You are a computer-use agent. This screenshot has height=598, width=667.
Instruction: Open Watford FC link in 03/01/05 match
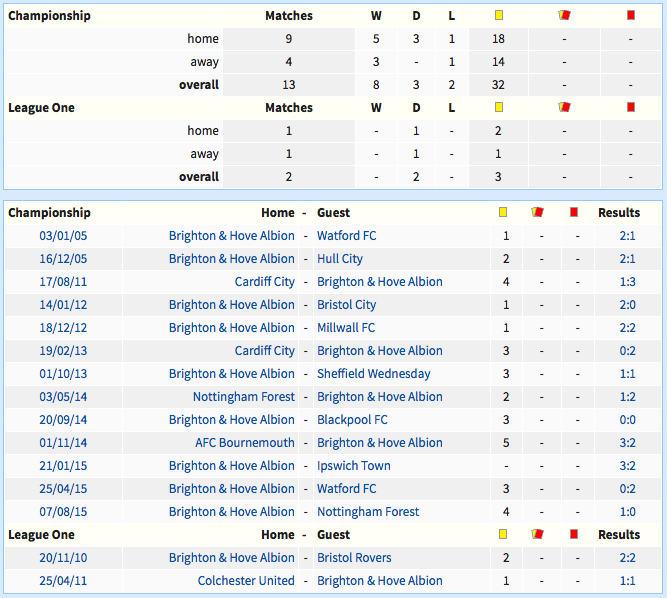point(347,236)
